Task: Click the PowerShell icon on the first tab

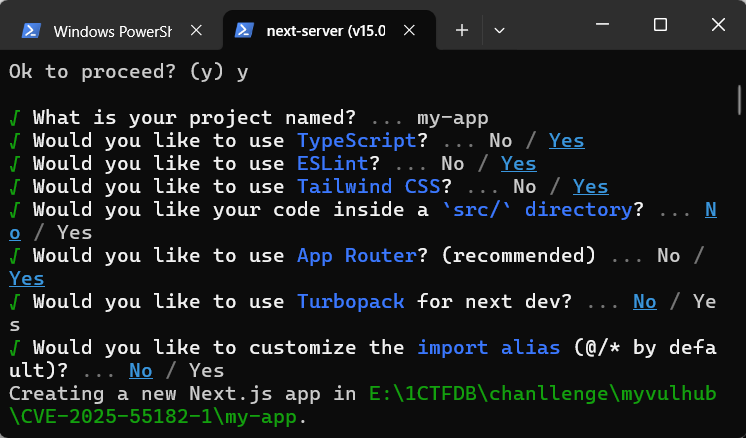Action: pyautogui.click(x=32, y=31)
